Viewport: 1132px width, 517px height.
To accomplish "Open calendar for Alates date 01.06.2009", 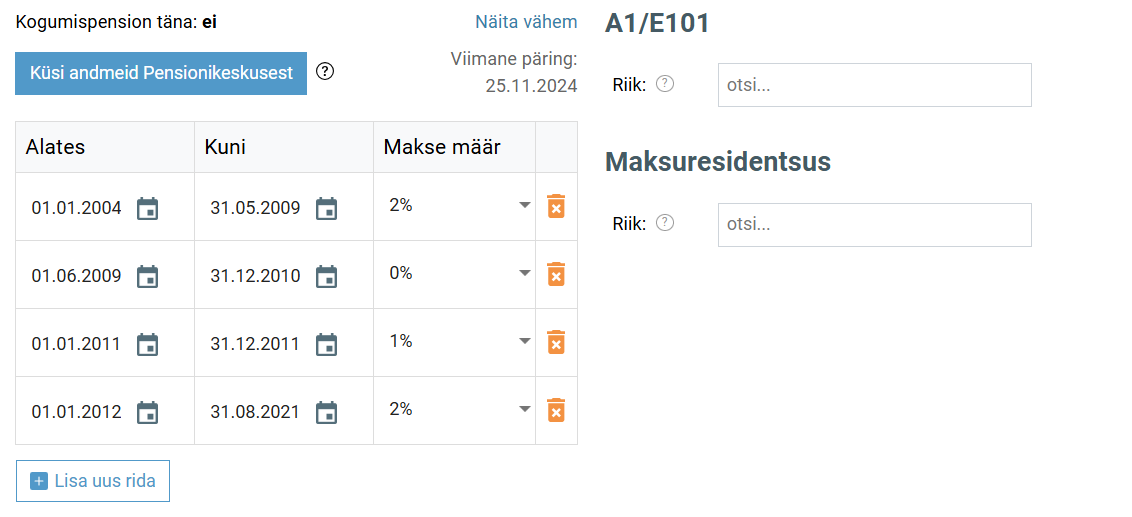I will [x=148, y=276].
